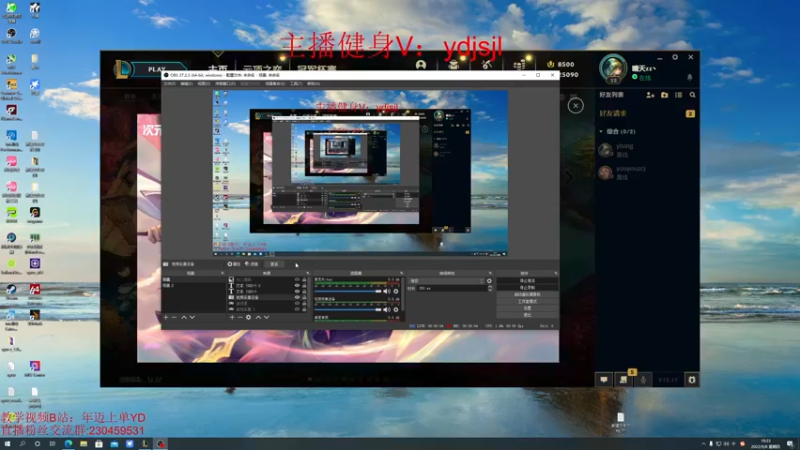Screen dimensions: 800x450
Task: Show hidden system tray icons chevron
Action: click(x=704, y=444)
